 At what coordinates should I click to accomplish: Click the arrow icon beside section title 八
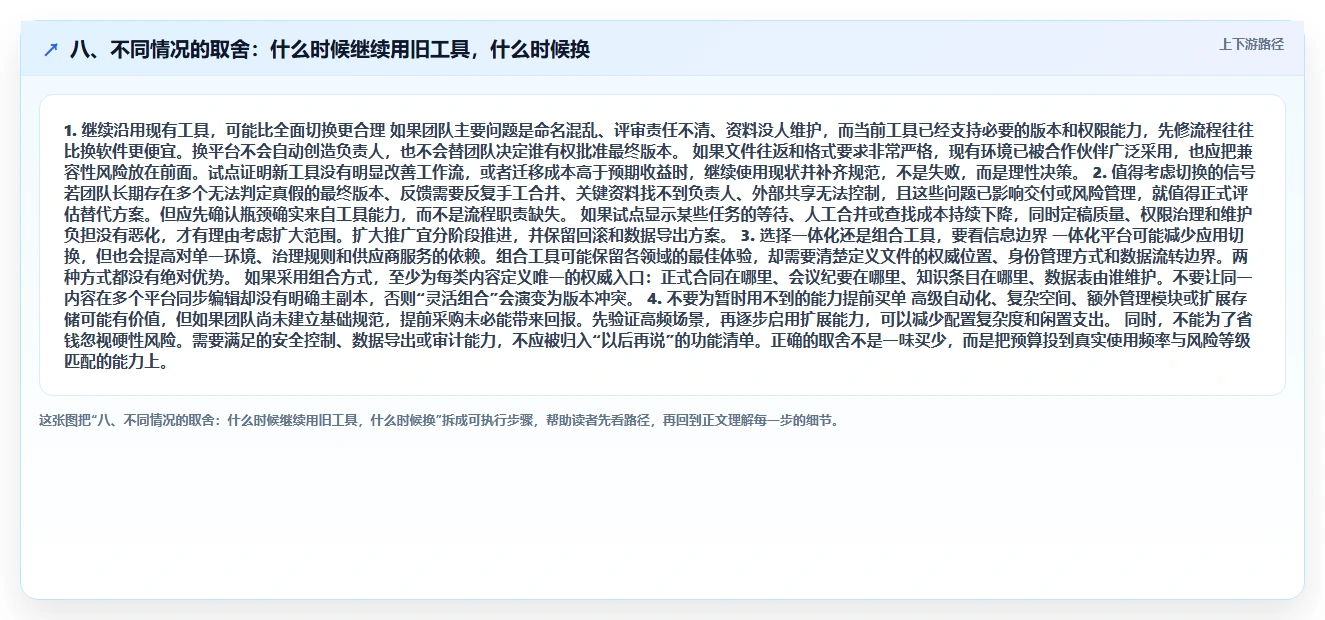(51, 49)
